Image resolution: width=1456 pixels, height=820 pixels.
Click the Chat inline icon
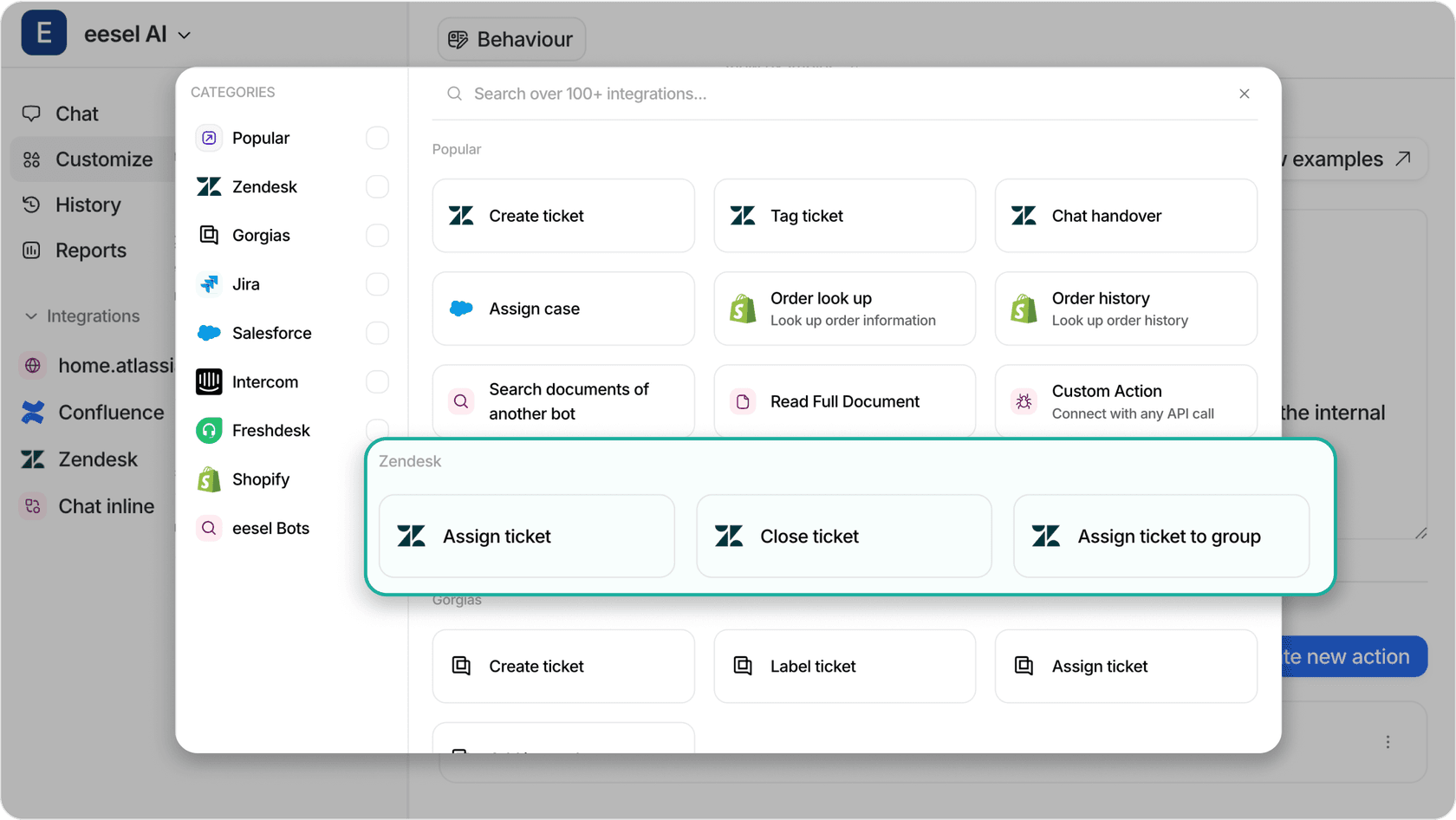coord(33,506)
